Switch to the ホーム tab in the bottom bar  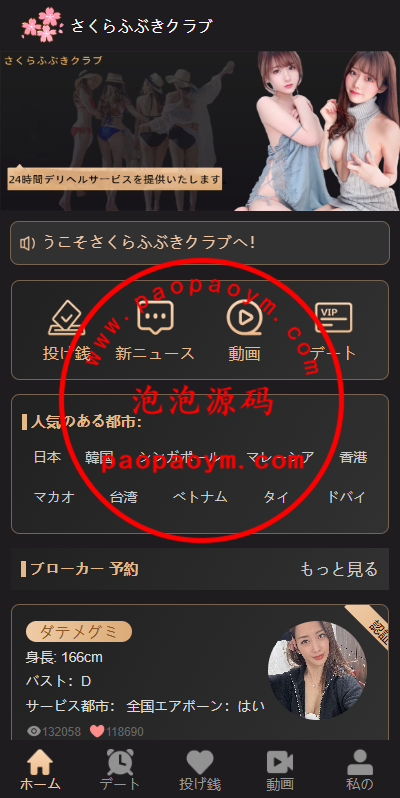click(x=40, y=771)
